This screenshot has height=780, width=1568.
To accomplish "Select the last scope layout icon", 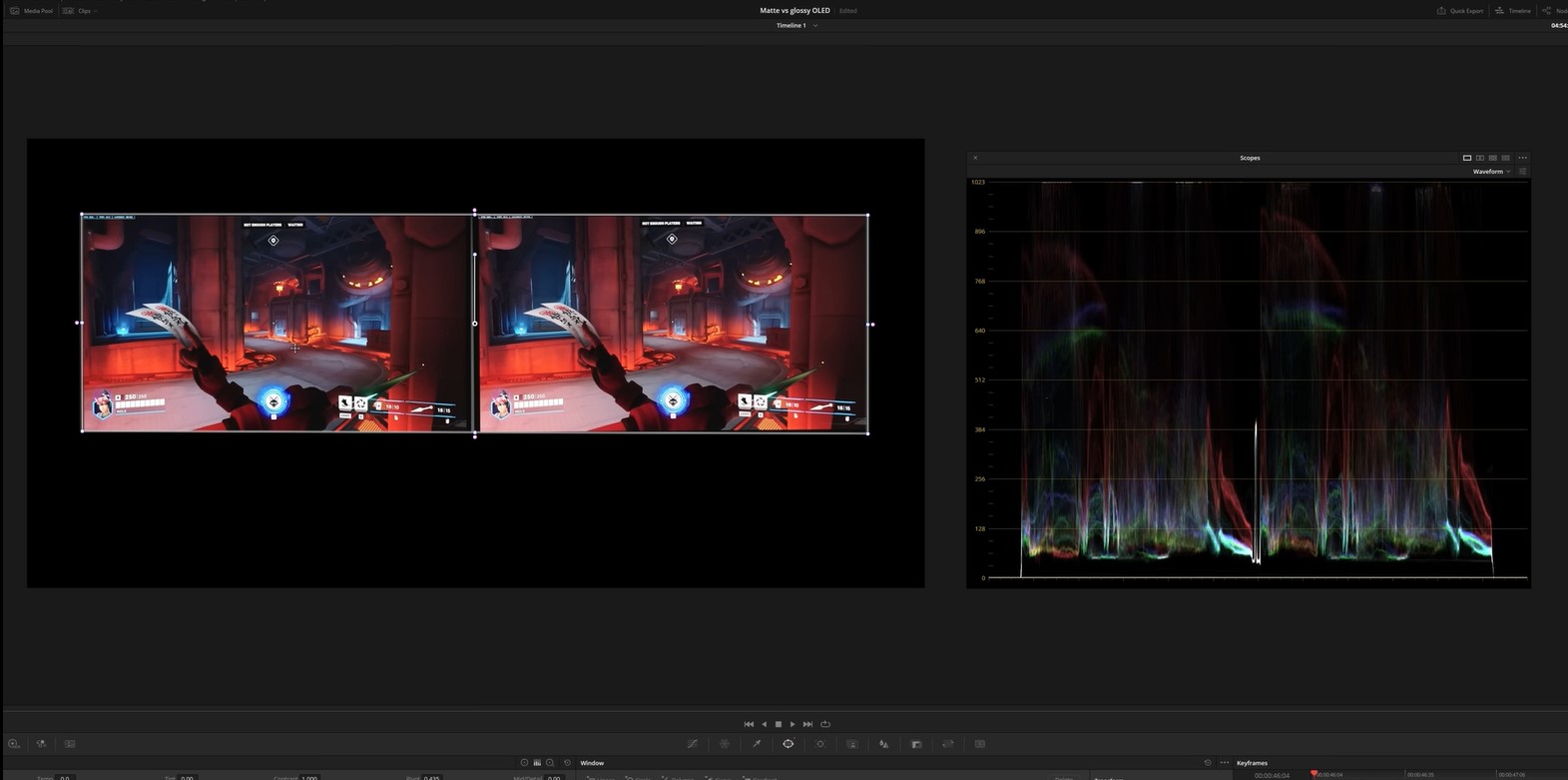I will (x=1506, y=158).
